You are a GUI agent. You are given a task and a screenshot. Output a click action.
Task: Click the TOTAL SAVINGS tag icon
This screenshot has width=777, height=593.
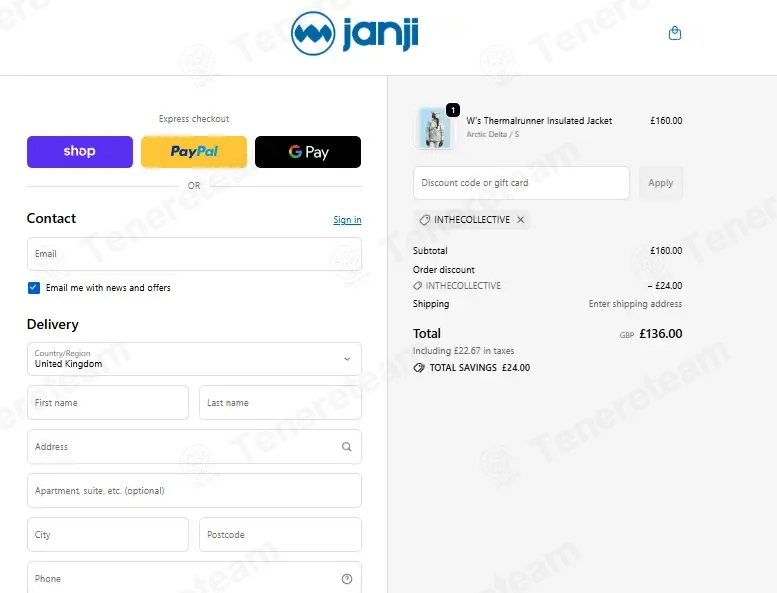click(x=419, y=368)
